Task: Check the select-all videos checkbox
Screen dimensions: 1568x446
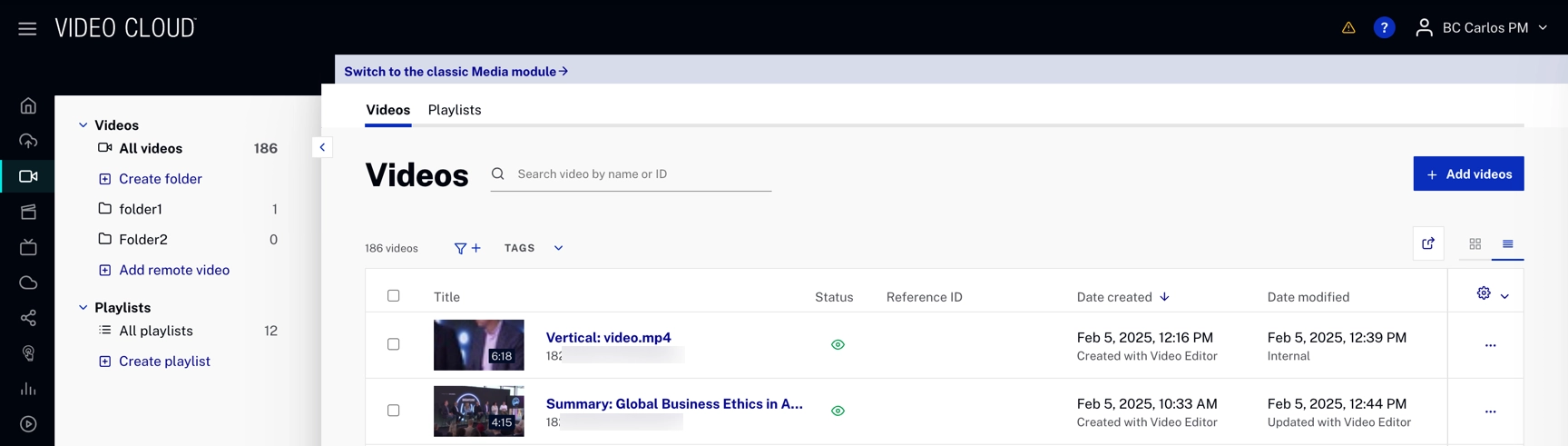Action: click(x=393, y=296)
